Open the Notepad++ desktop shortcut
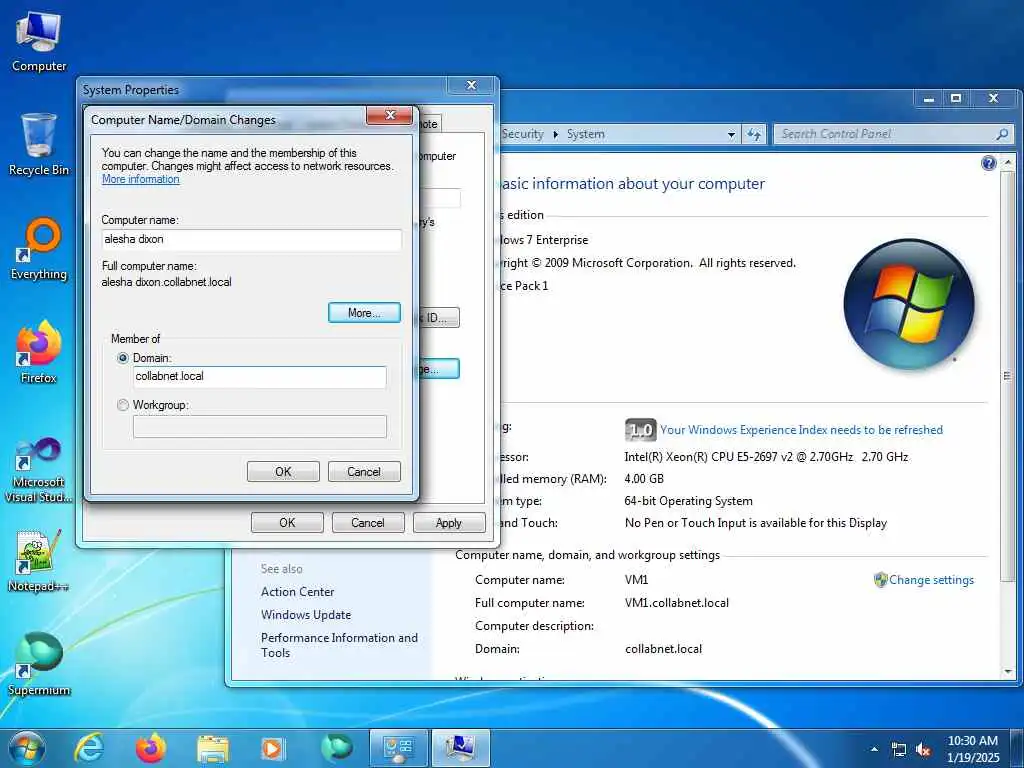Screen dimensions: 1024x768 click(x=39, y=560)
